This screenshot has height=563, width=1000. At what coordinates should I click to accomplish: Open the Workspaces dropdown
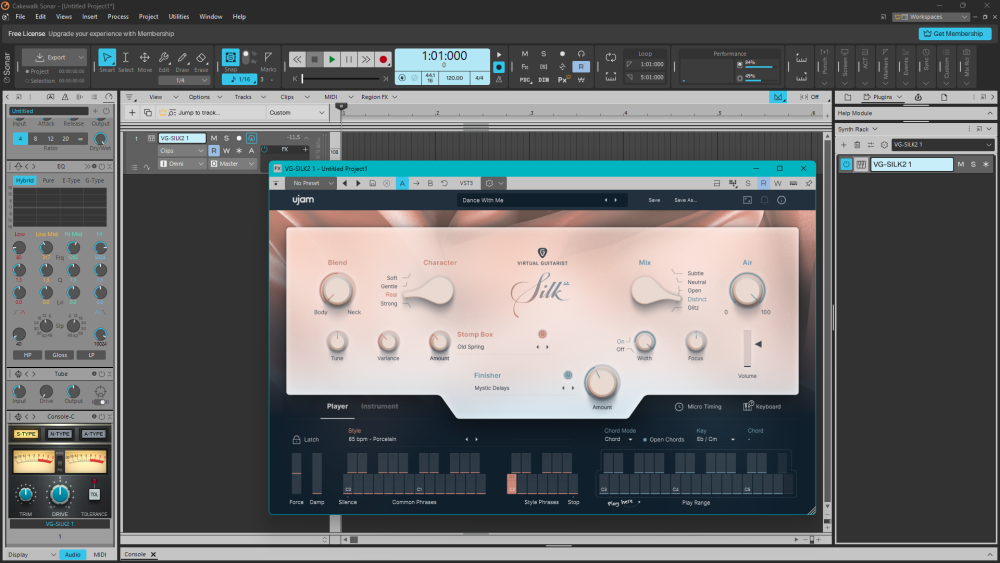click(932, 17)
